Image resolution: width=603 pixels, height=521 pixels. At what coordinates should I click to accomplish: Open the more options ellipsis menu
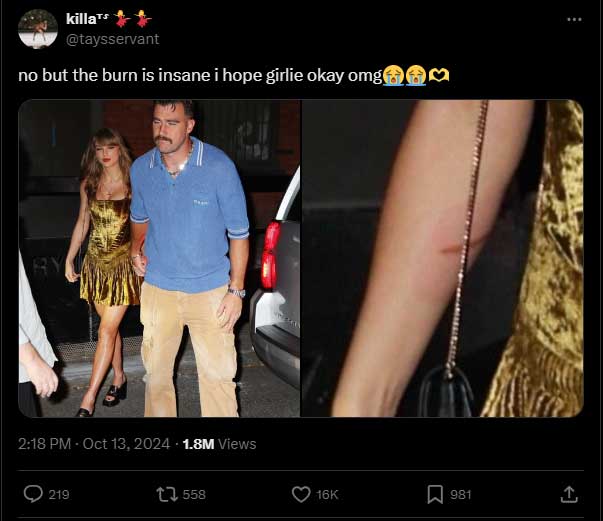point(573,19)
